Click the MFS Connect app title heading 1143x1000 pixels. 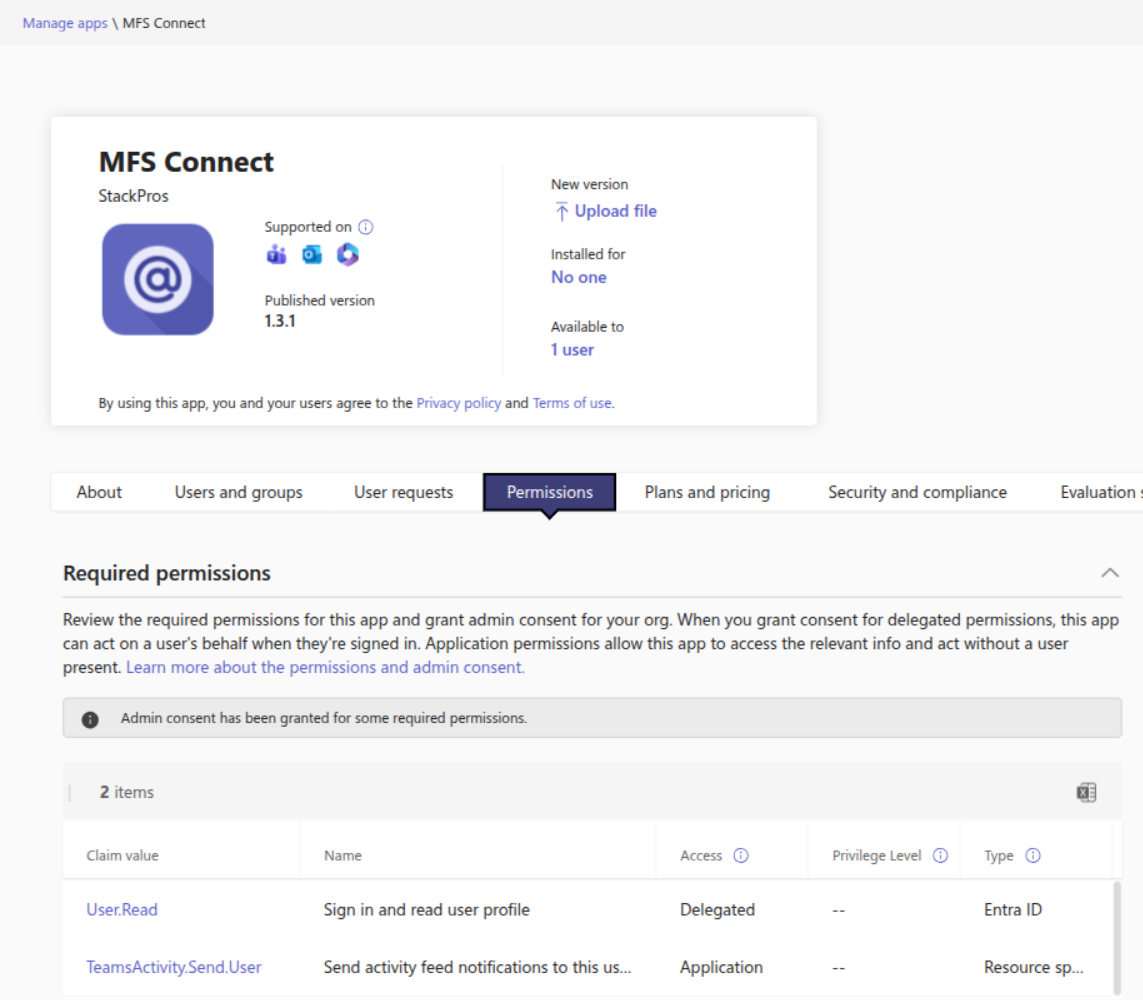click(187, 162)
